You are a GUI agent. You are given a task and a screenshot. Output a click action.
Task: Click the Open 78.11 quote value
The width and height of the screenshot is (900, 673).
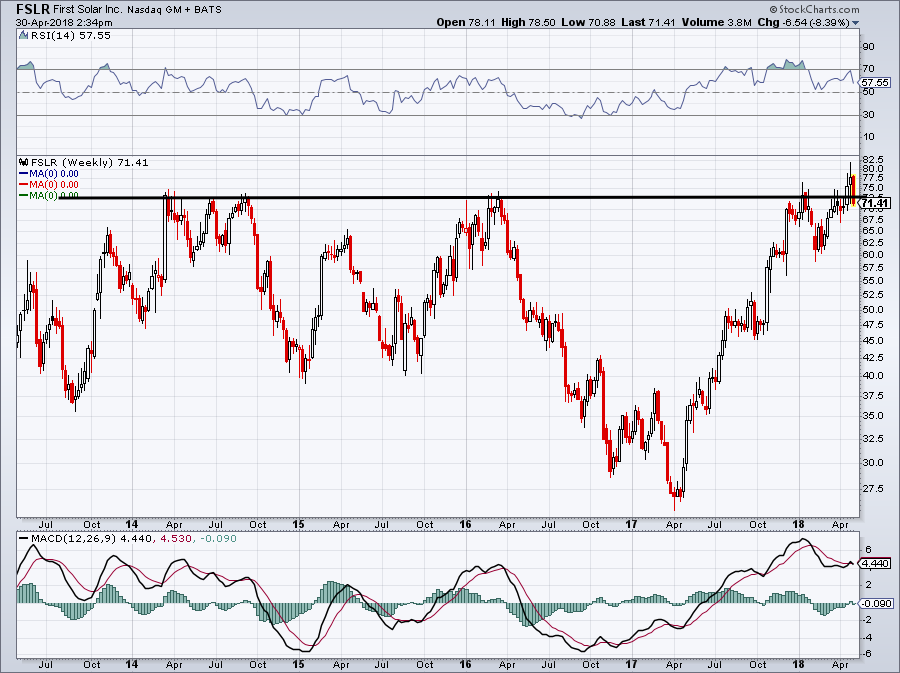pos(467,22)
